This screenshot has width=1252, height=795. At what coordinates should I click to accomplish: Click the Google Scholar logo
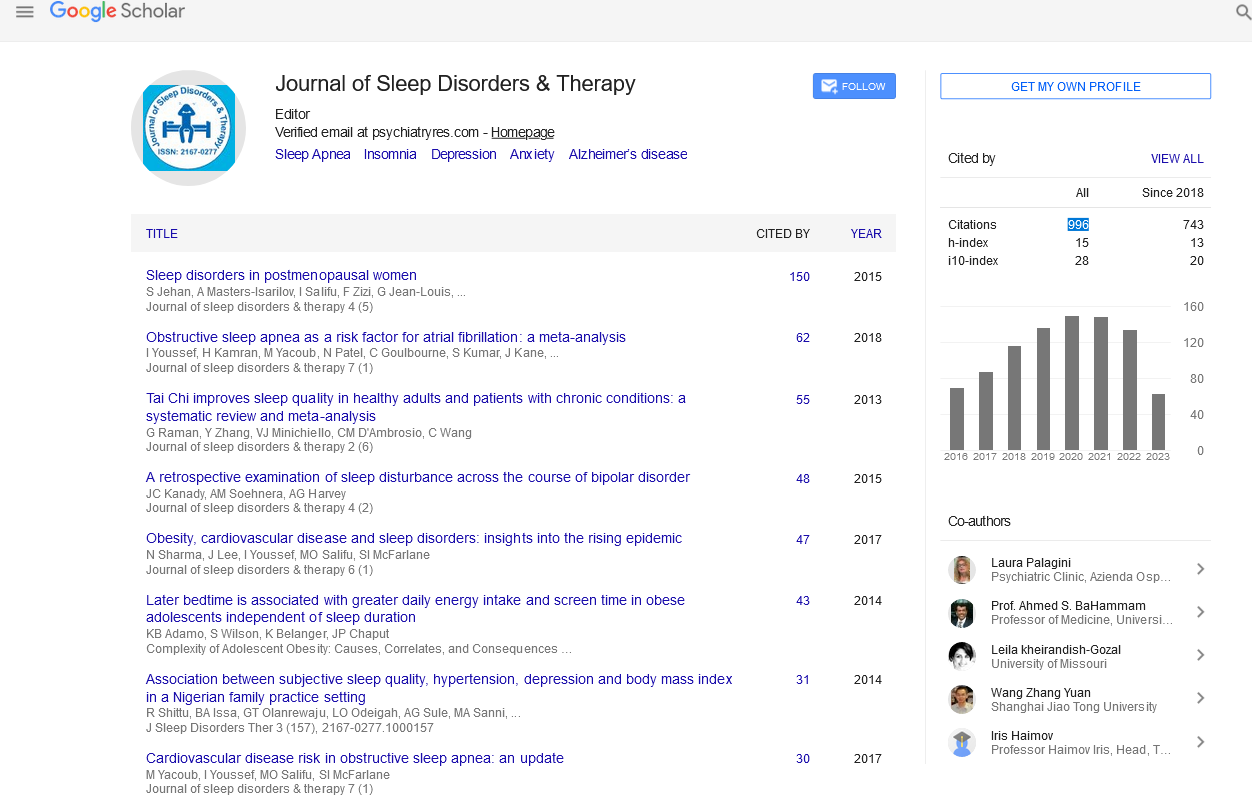point(117,12)
